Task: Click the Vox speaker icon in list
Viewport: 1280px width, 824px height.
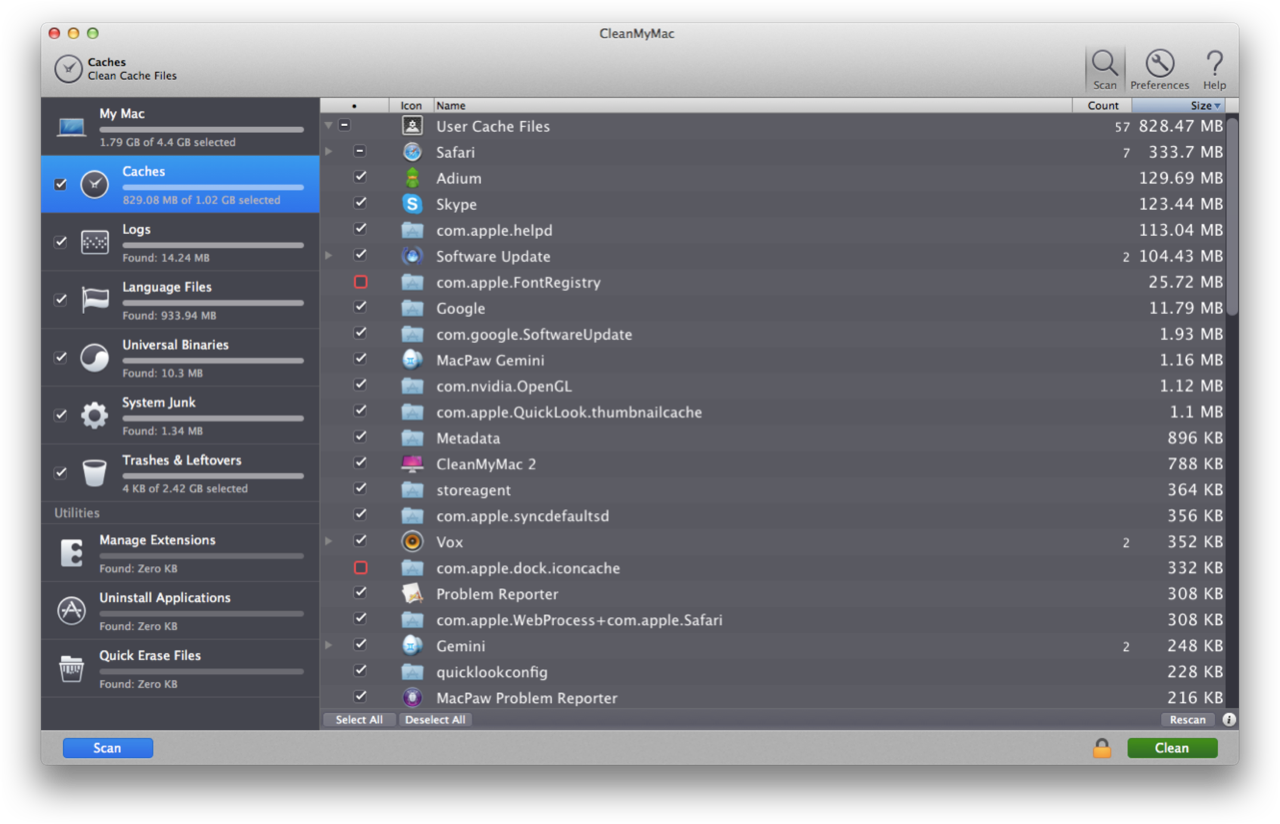Action: click(412, 542)
